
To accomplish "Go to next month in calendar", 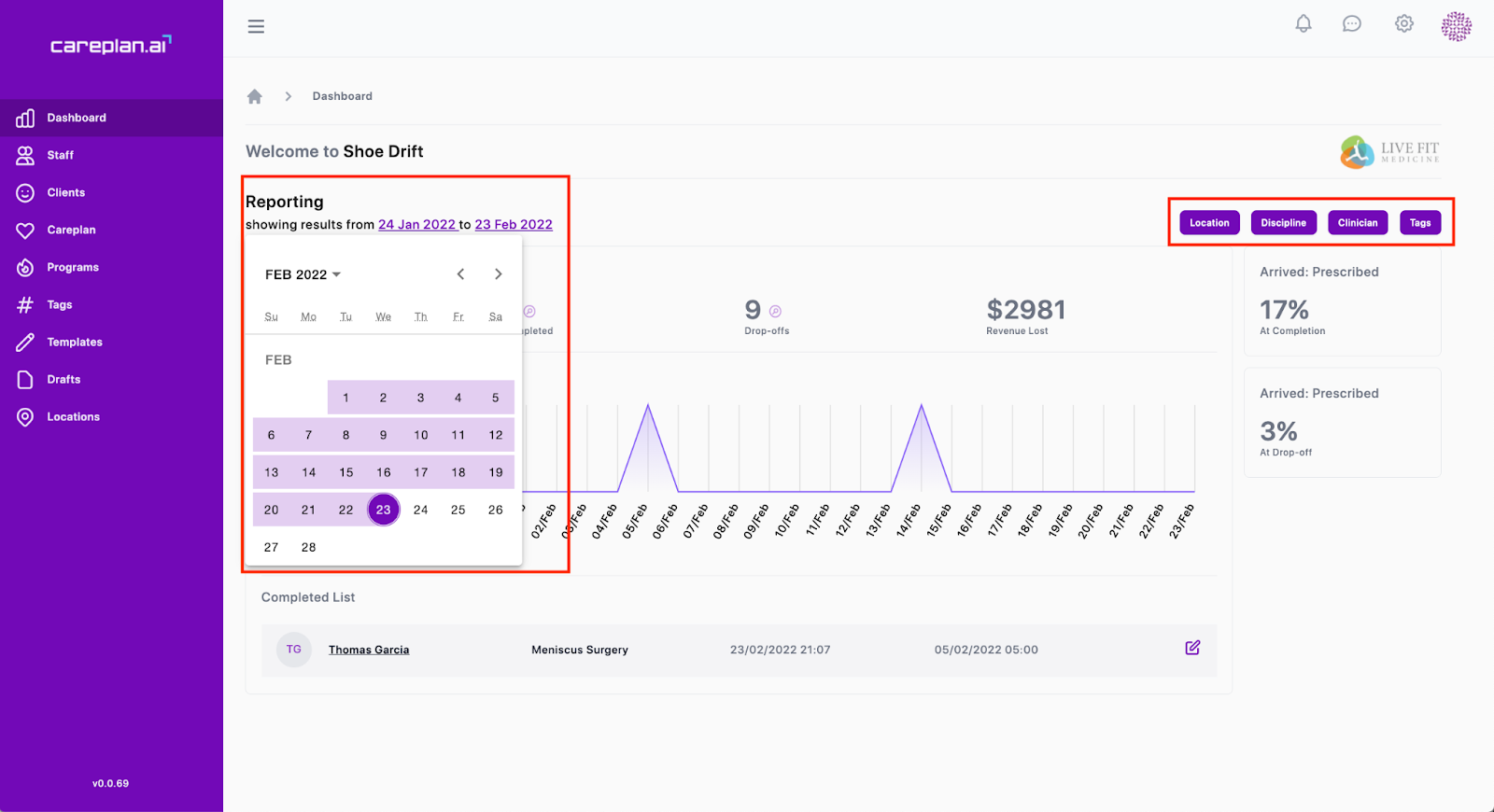I will click(x=498, y=273).
